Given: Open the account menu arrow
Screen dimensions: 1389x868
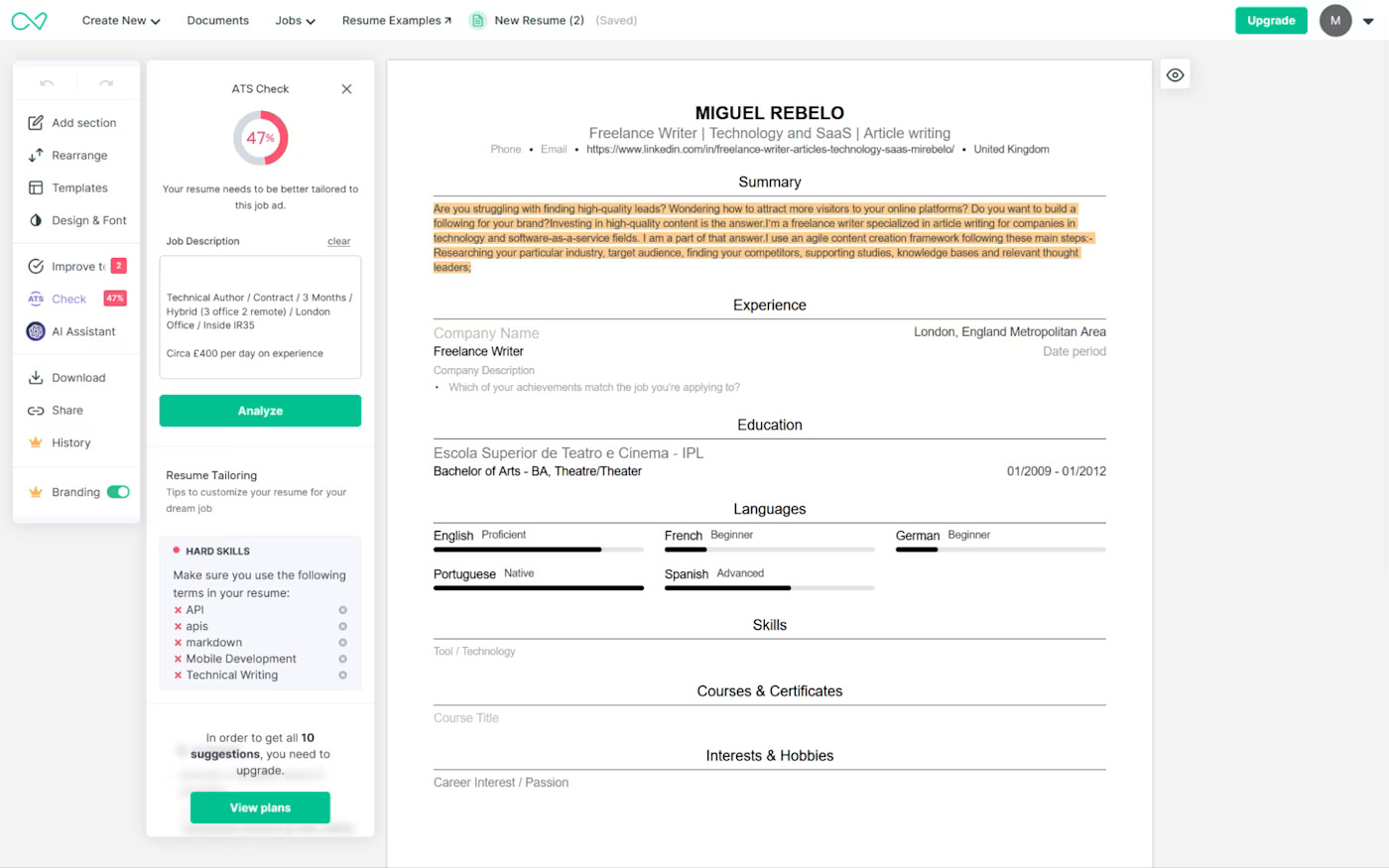Looking at the screenshot, I should point(1370,21).
